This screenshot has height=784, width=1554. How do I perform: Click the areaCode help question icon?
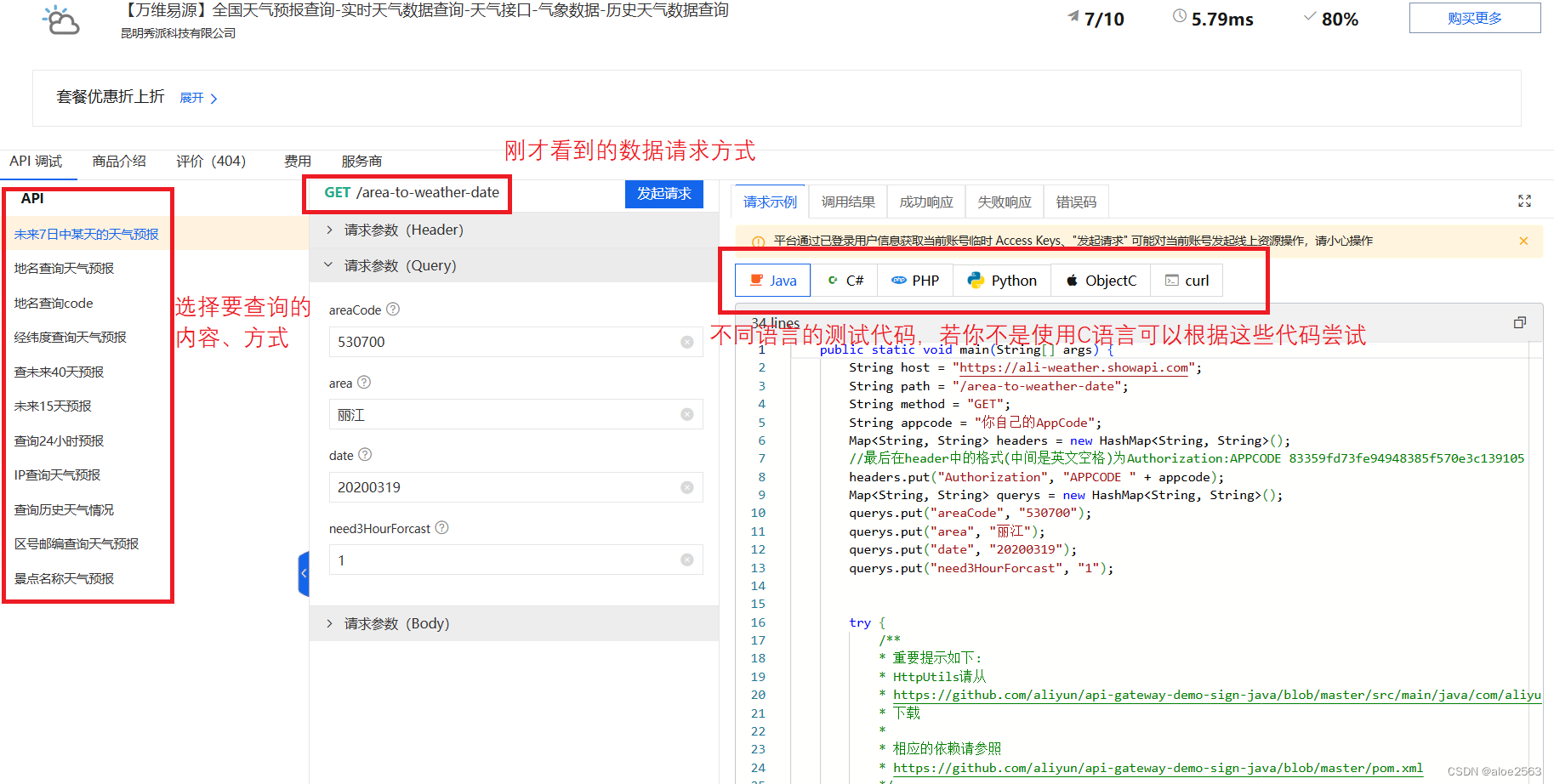(393, 310)
